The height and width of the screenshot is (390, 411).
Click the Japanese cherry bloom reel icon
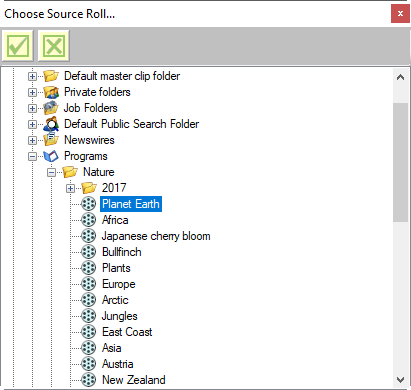point(89,236)
